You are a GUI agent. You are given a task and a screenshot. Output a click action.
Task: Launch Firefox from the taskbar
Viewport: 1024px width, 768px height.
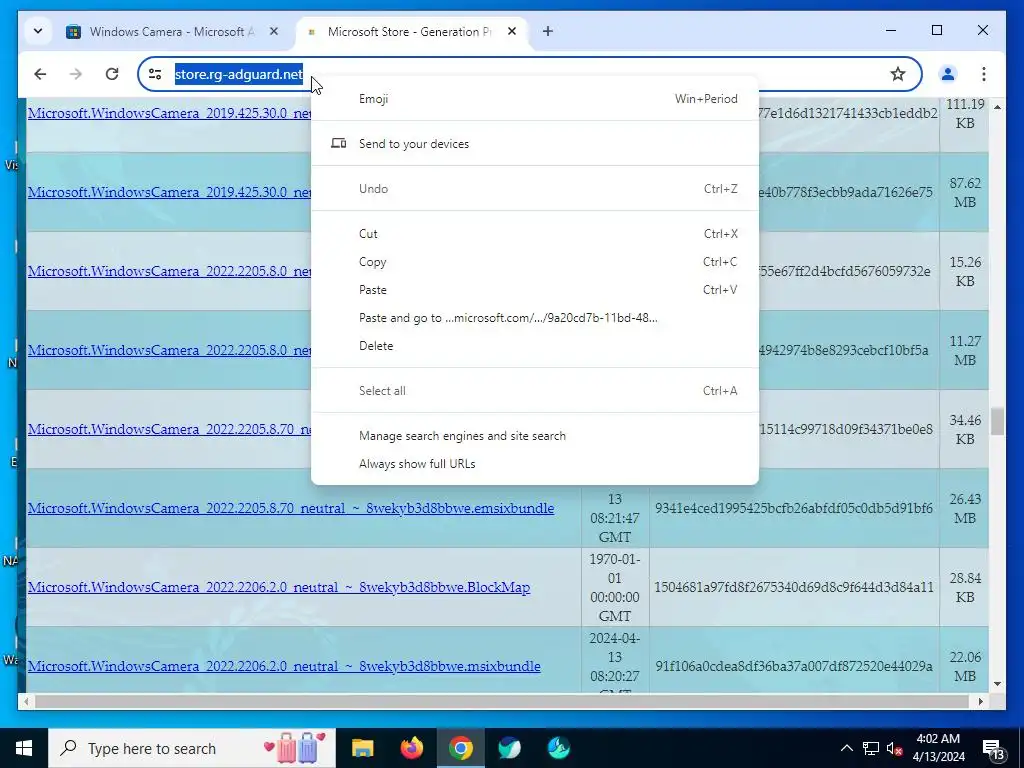[411, 748]
